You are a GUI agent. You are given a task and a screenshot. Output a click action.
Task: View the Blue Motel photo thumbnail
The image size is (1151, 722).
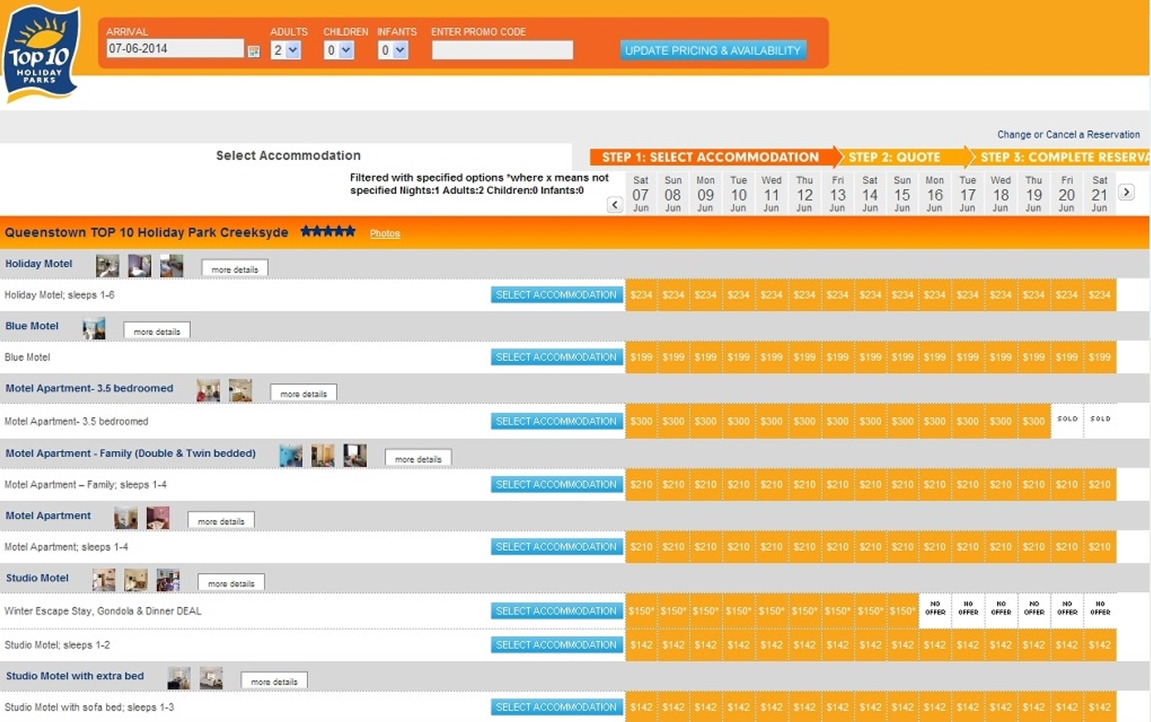coord(93,328)
